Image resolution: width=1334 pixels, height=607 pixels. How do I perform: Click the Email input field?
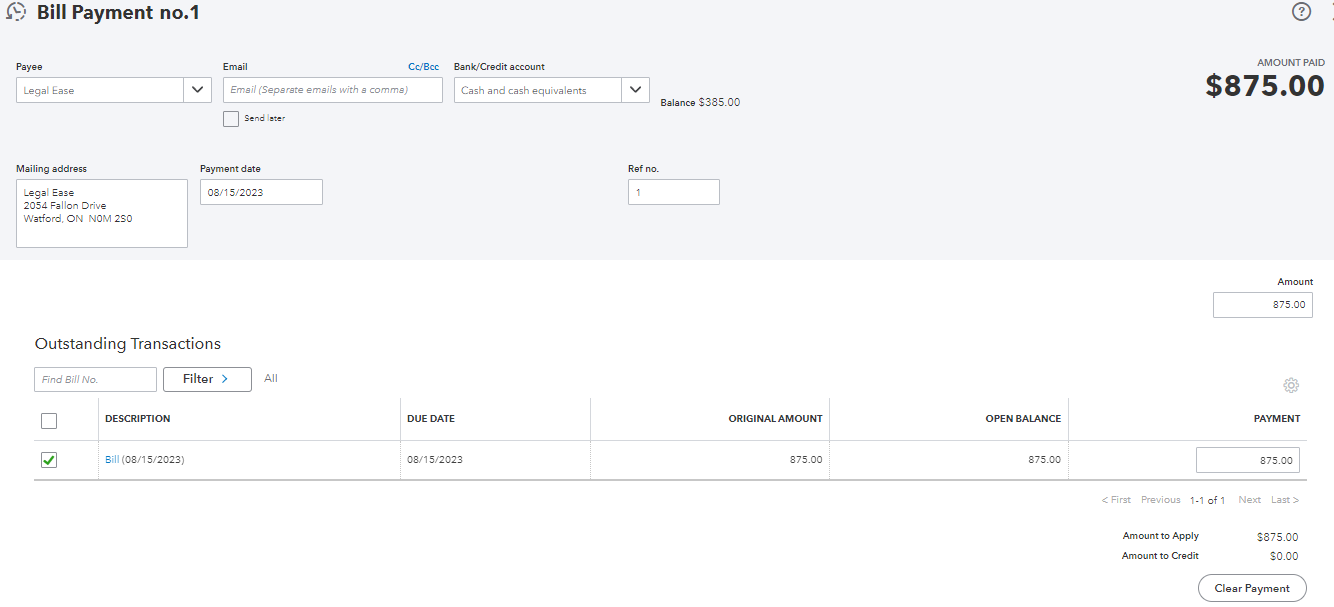click(x=332, y=90)
